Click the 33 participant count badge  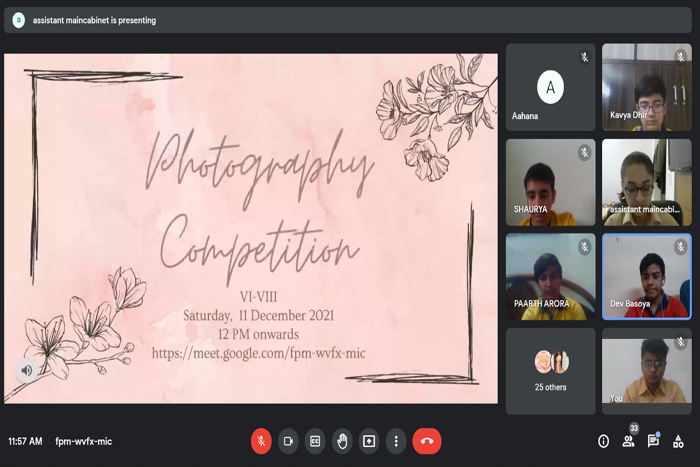coord(634,429)
